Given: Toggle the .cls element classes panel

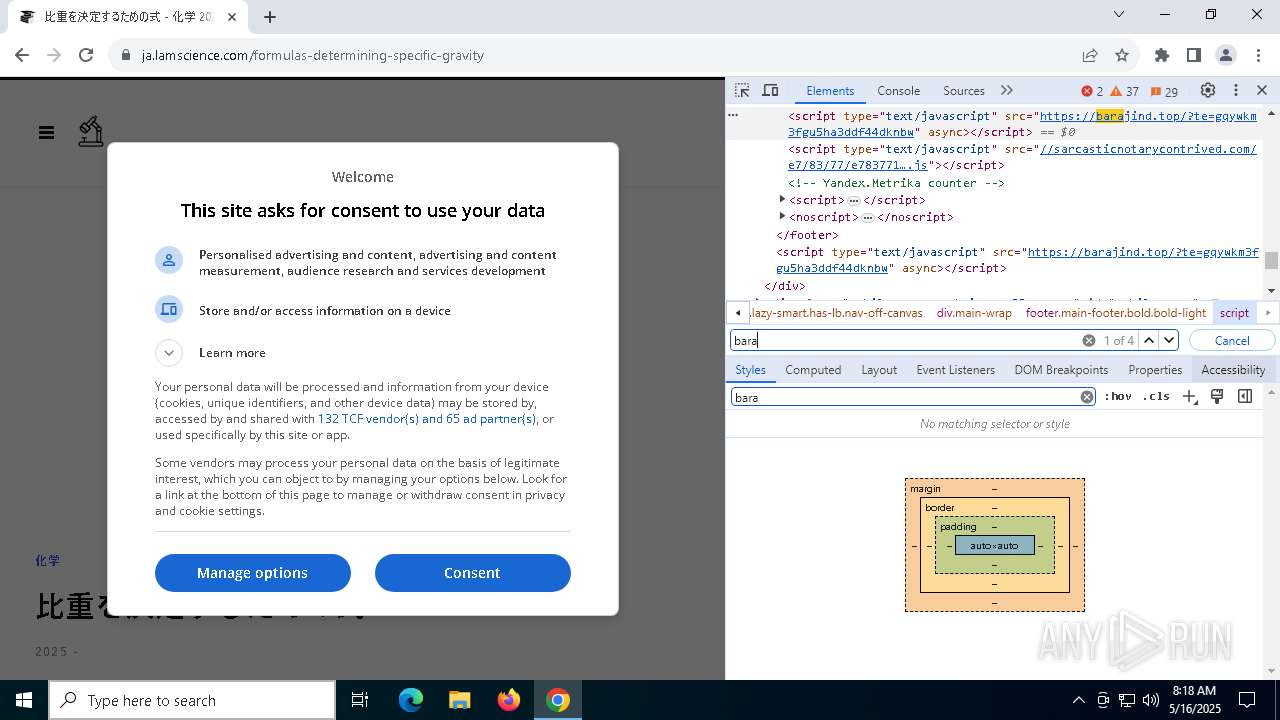Looking at the screenshot, I should 1156,397.
